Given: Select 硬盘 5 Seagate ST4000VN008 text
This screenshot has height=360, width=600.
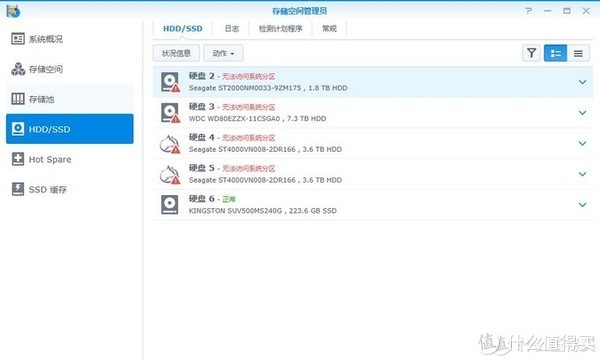Looking at the screenshot, I should coord(265,180).
